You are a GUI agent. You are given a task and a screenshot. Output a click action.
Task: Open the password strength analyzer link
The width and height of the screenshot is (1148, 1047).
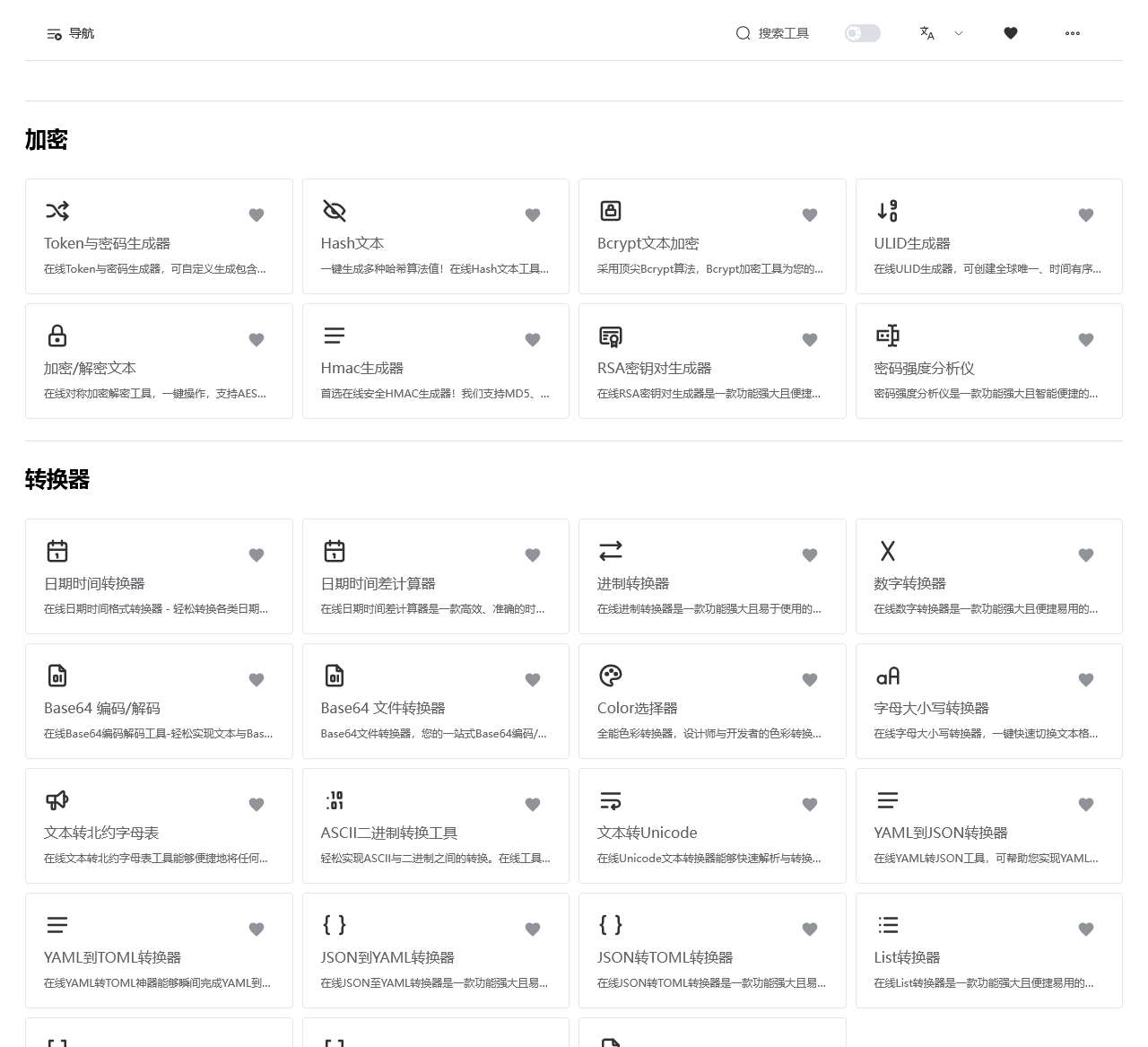(924, 368)
